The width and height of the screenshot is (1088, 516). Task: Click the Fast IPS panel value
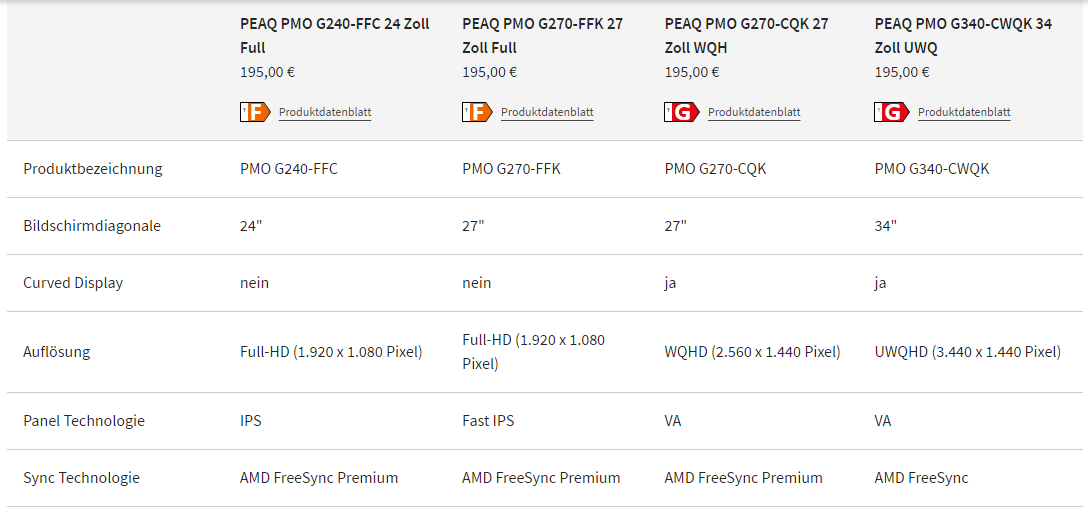pos(488,421)
